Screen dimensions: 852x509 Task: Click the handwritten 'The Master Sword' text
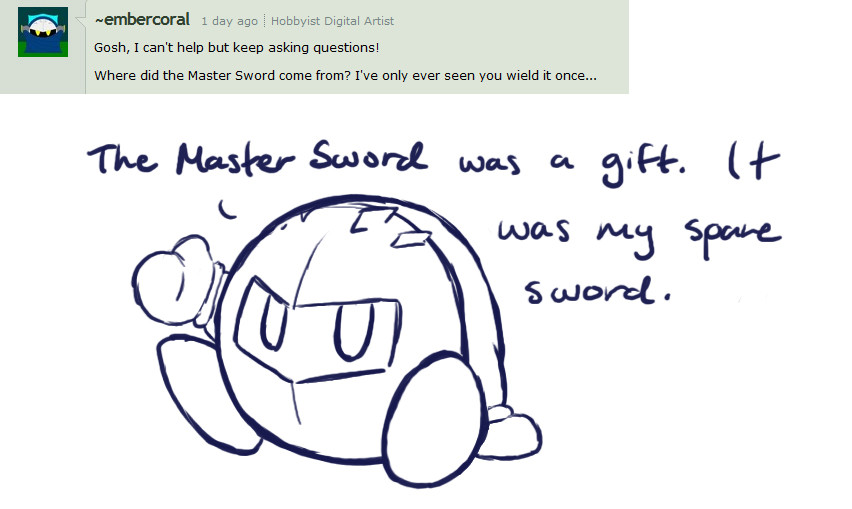(x=258, y=159)
